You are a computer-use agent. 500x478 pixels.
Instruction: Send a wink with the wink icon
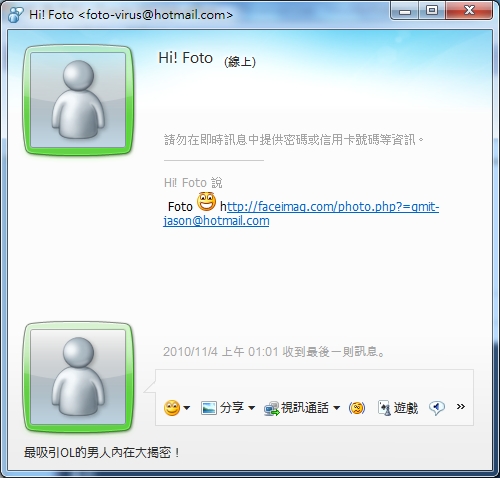coord(357,408)
